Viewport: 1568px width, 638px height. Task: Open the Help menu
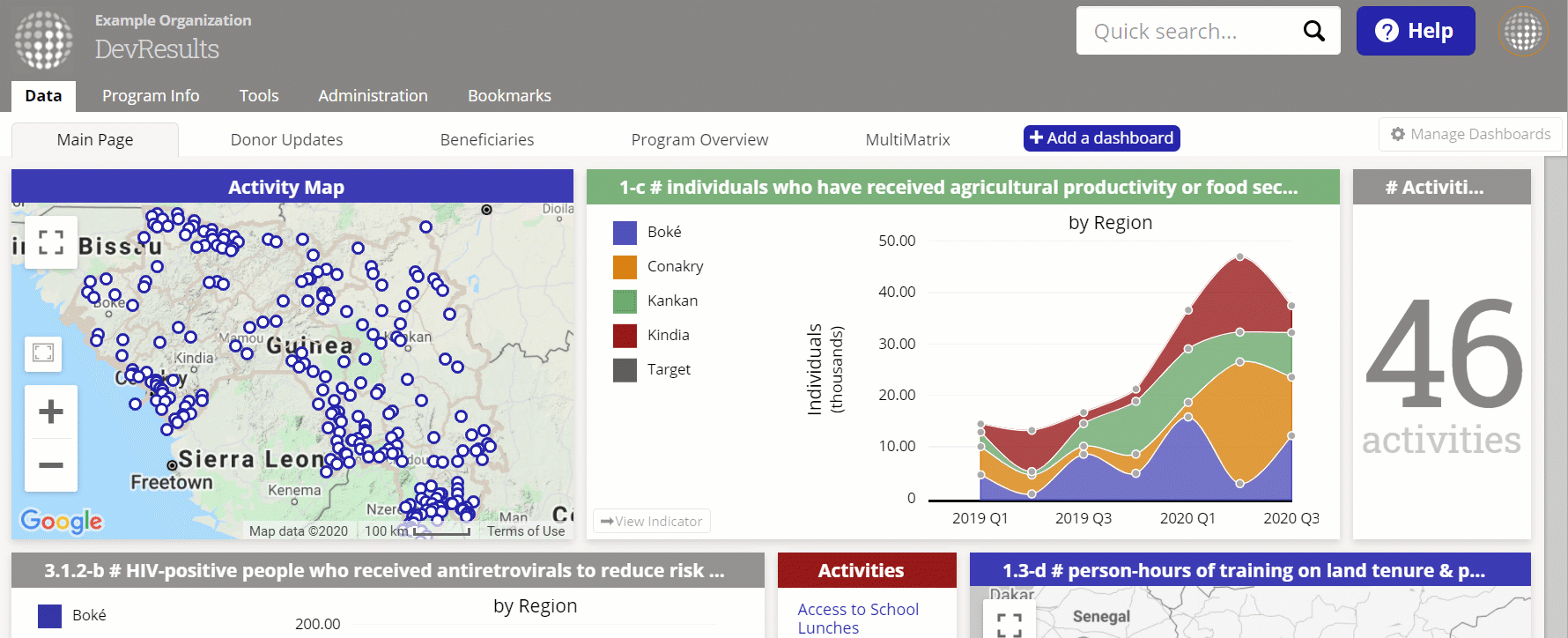tap(1416, 31)
